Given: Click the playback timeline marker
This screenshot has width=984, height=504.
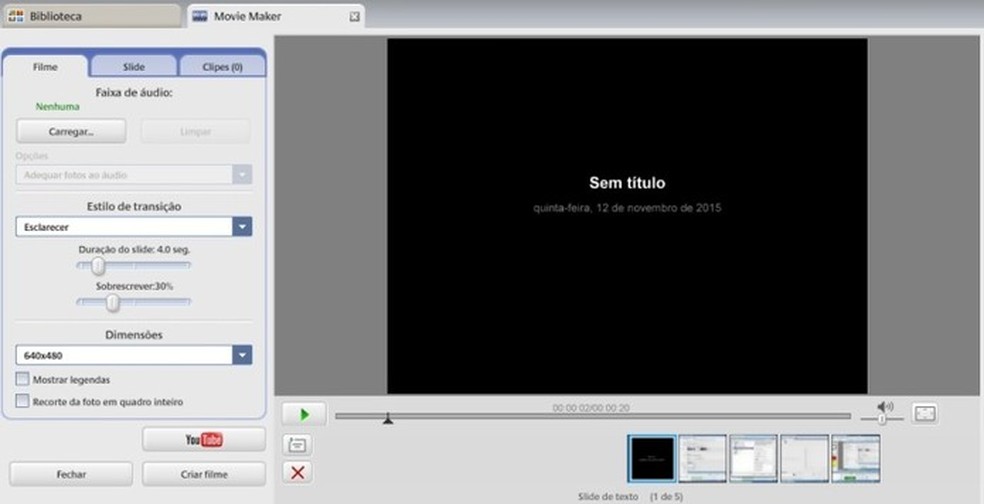Looking at the screenshot, I should coord(388,418).
